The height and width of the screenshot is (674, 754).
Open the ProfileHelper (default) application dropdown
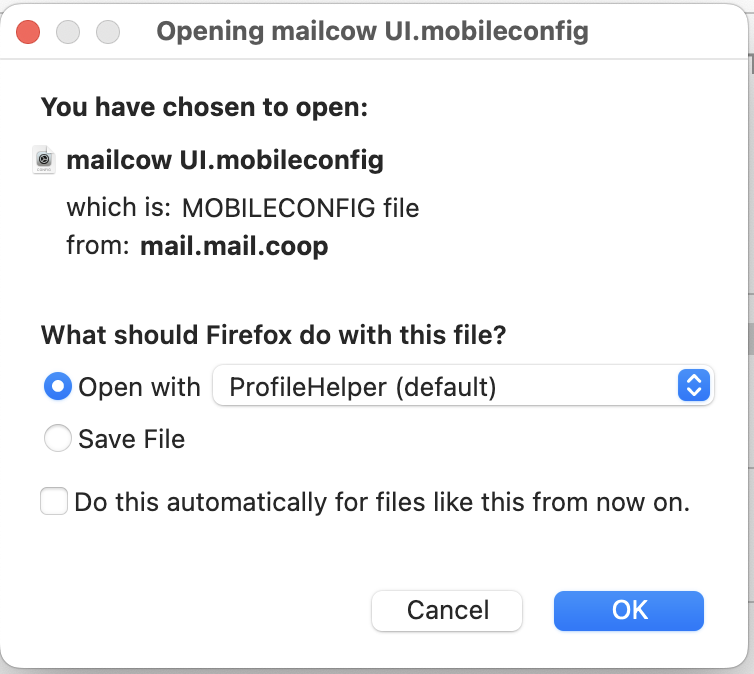(x=463, y=385)
